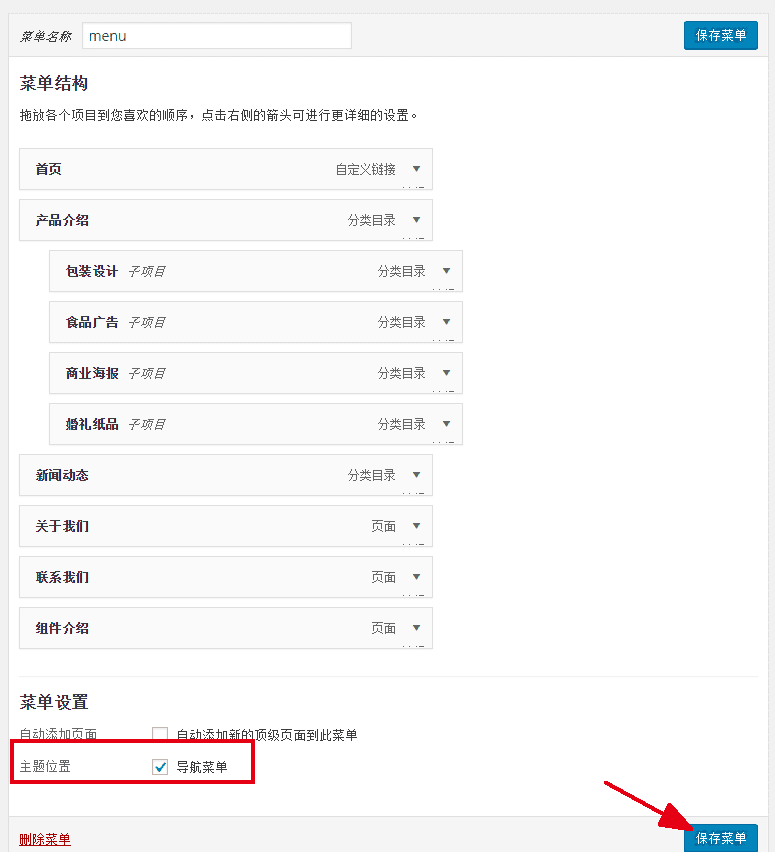
Task: Click the bottom 保存菜单 button
Action: click(720, 838)
